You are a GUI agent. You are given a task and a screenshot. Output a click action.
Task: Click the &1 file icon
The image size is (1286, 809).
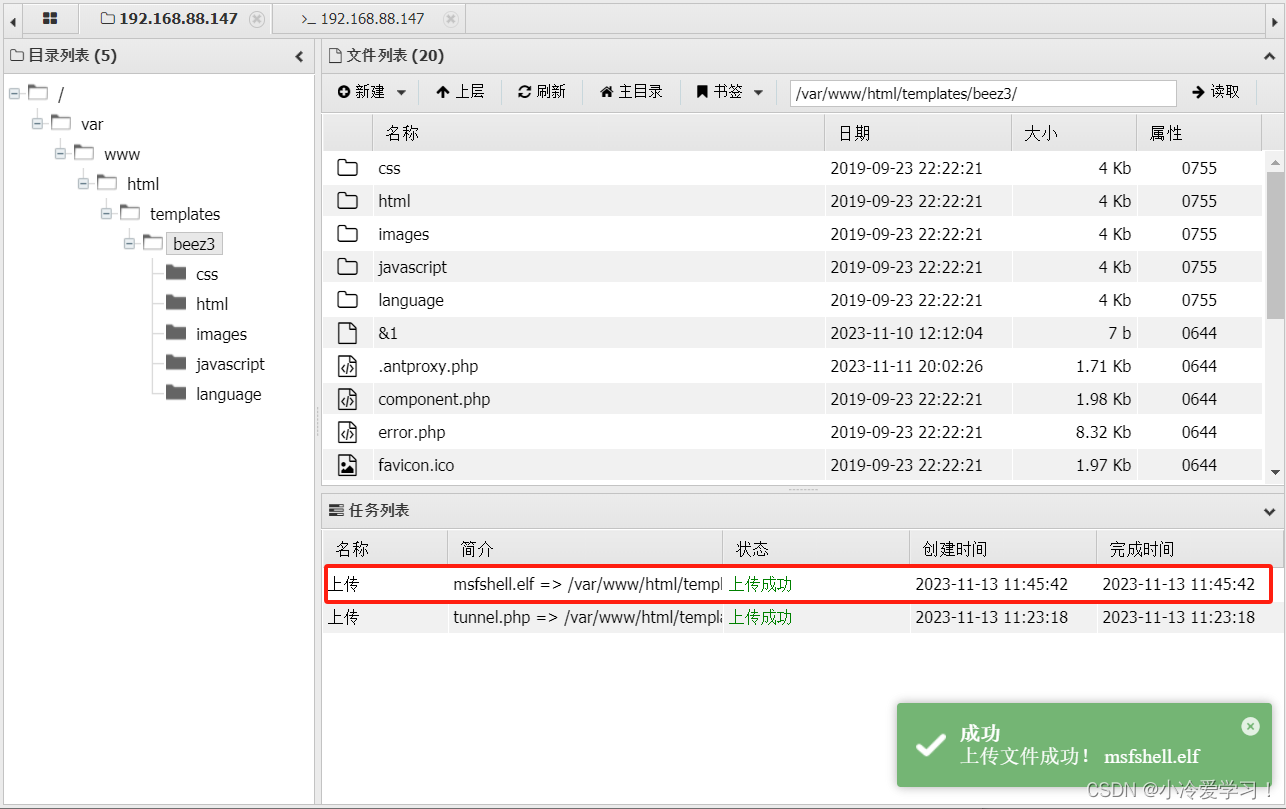pyautogui.click(x=347, y=333)
